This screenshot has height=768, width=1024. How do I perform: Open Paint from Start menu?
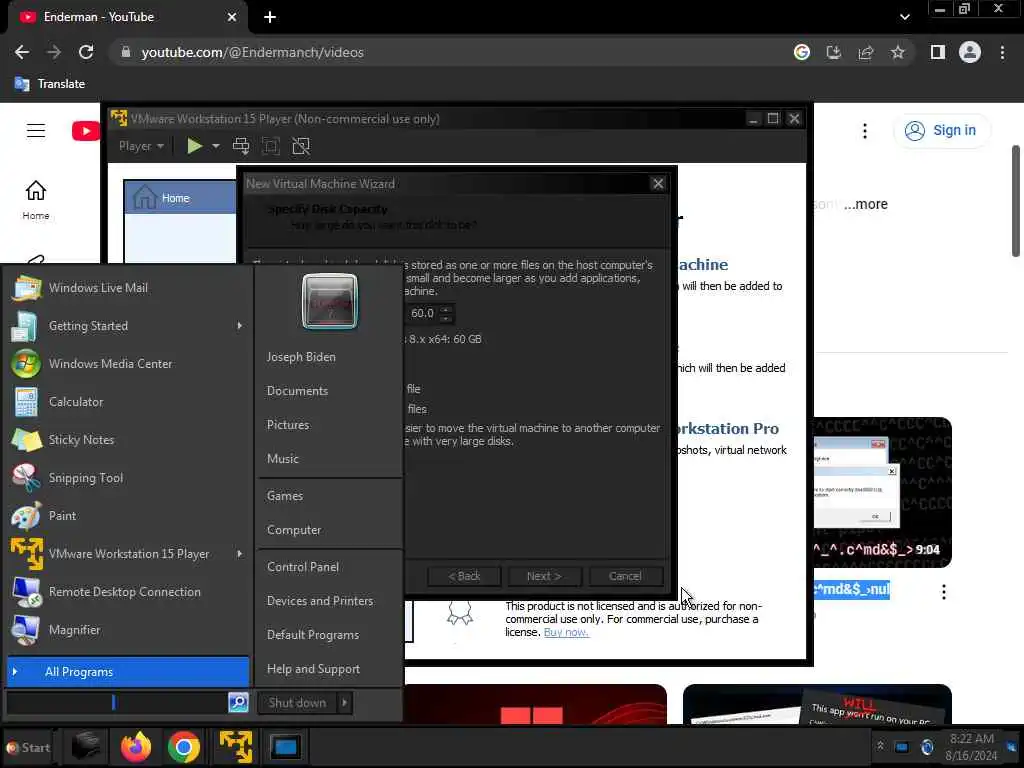(62, 516)
